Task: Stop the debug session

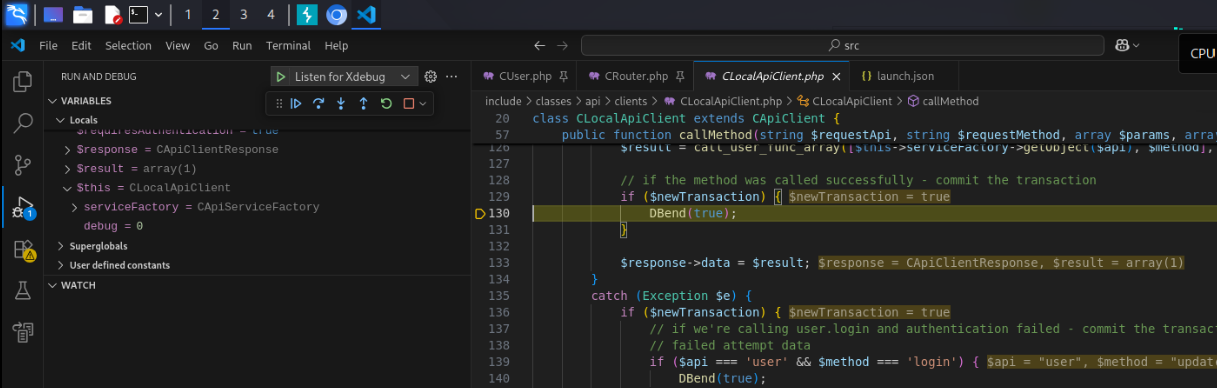Action: [408, 103]
